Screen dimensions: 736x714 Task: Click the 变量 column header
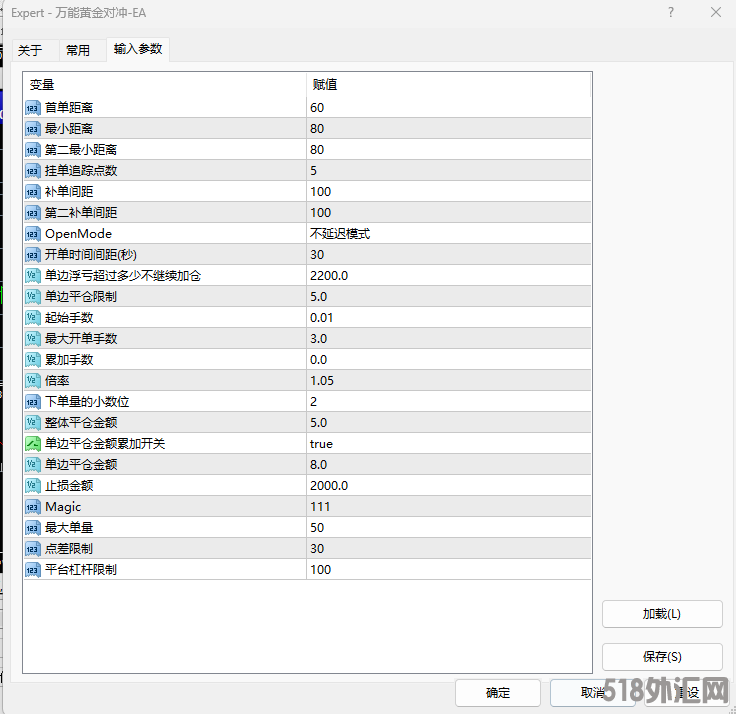point(165,85)
